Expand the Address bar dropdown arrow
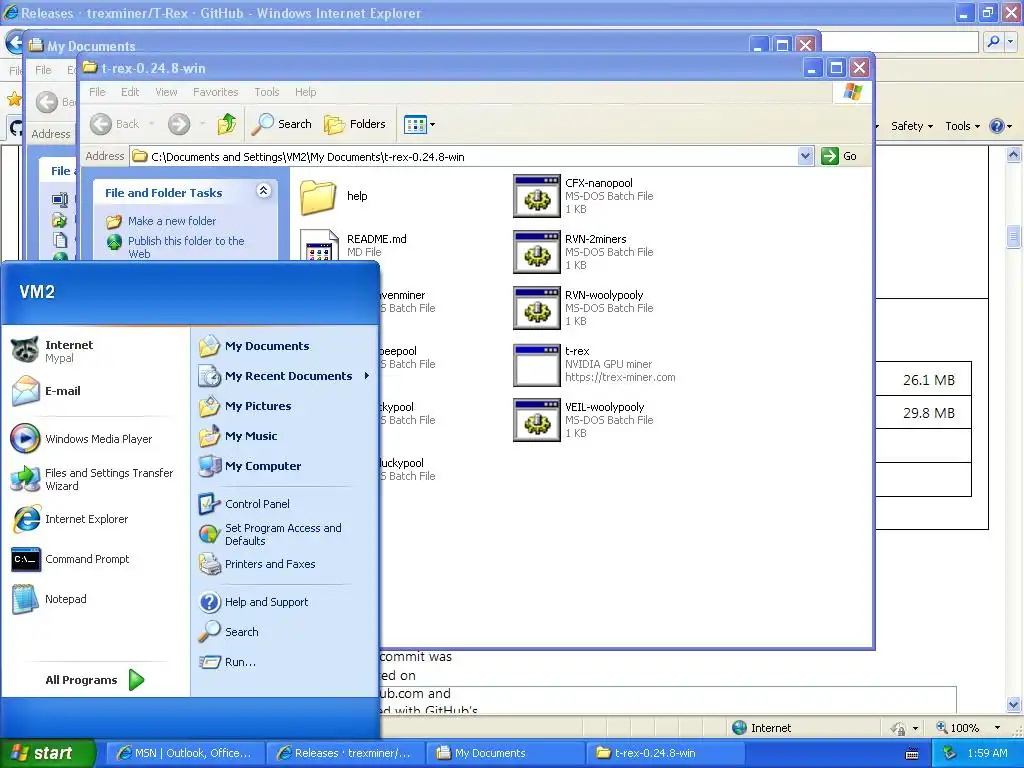Viewport: 1024px width, 768px height. click(805, 156)
